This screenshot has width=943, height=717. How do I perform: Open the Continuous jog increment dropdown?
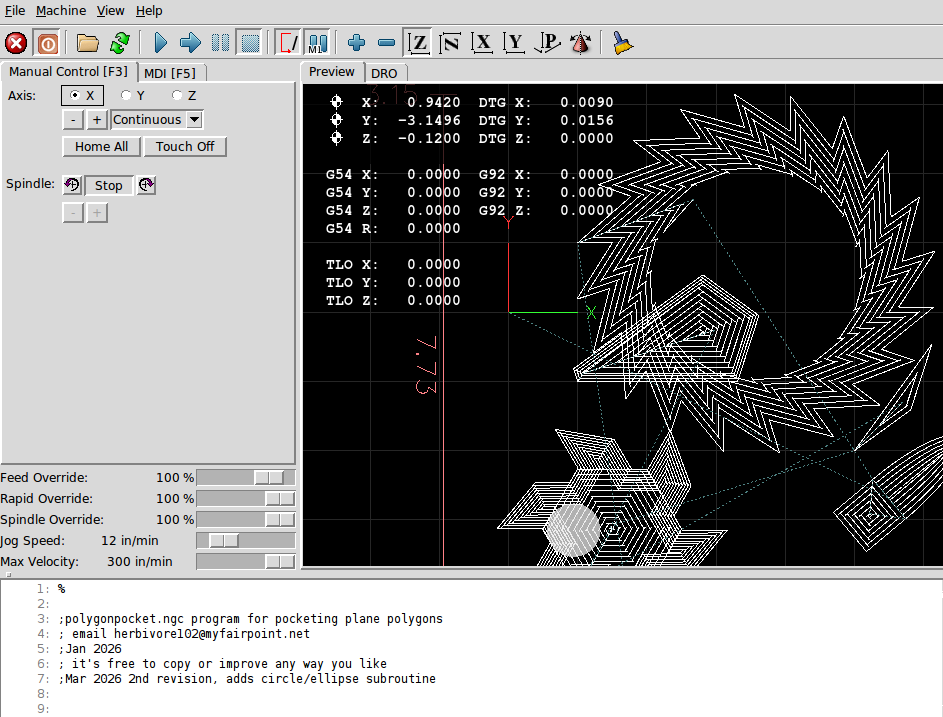[x=194, y=120]
